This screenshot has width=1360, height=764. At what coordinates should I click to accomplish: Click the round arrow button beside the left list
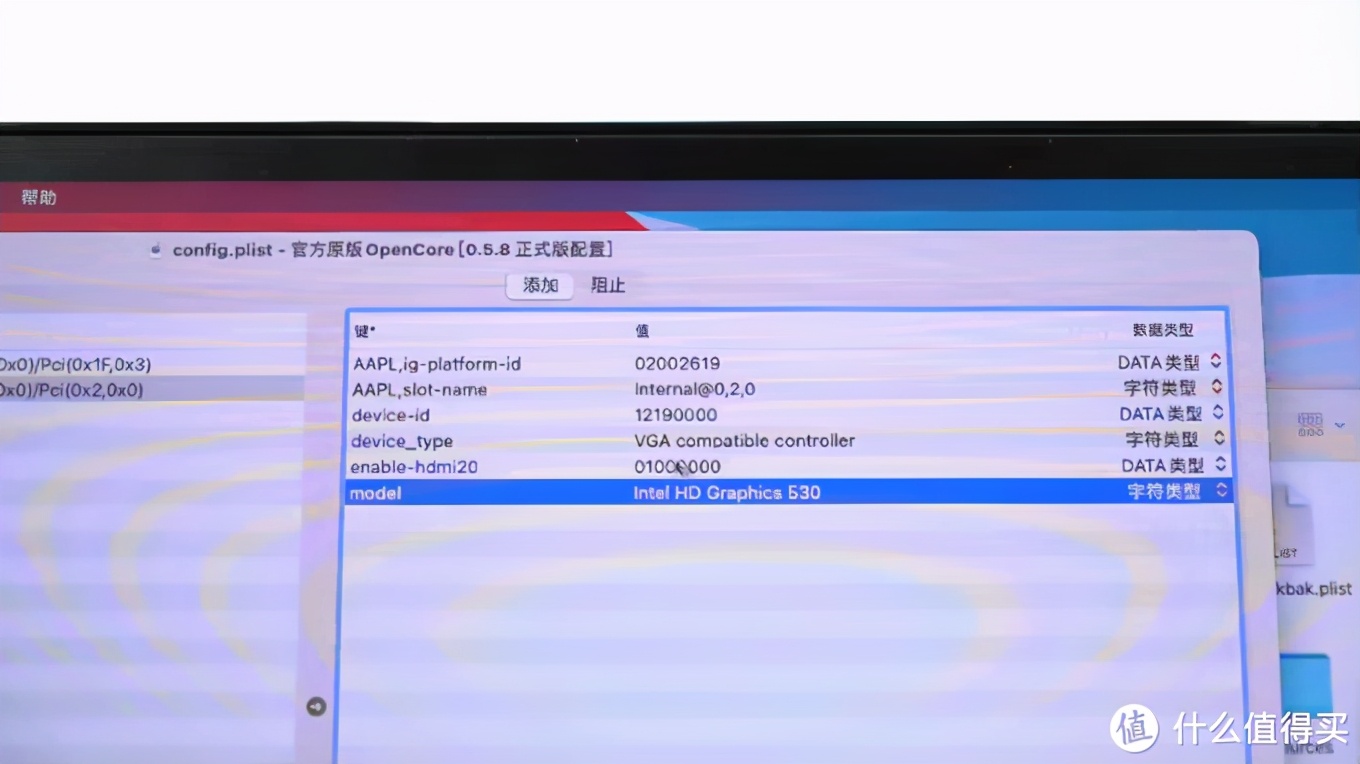316,706
